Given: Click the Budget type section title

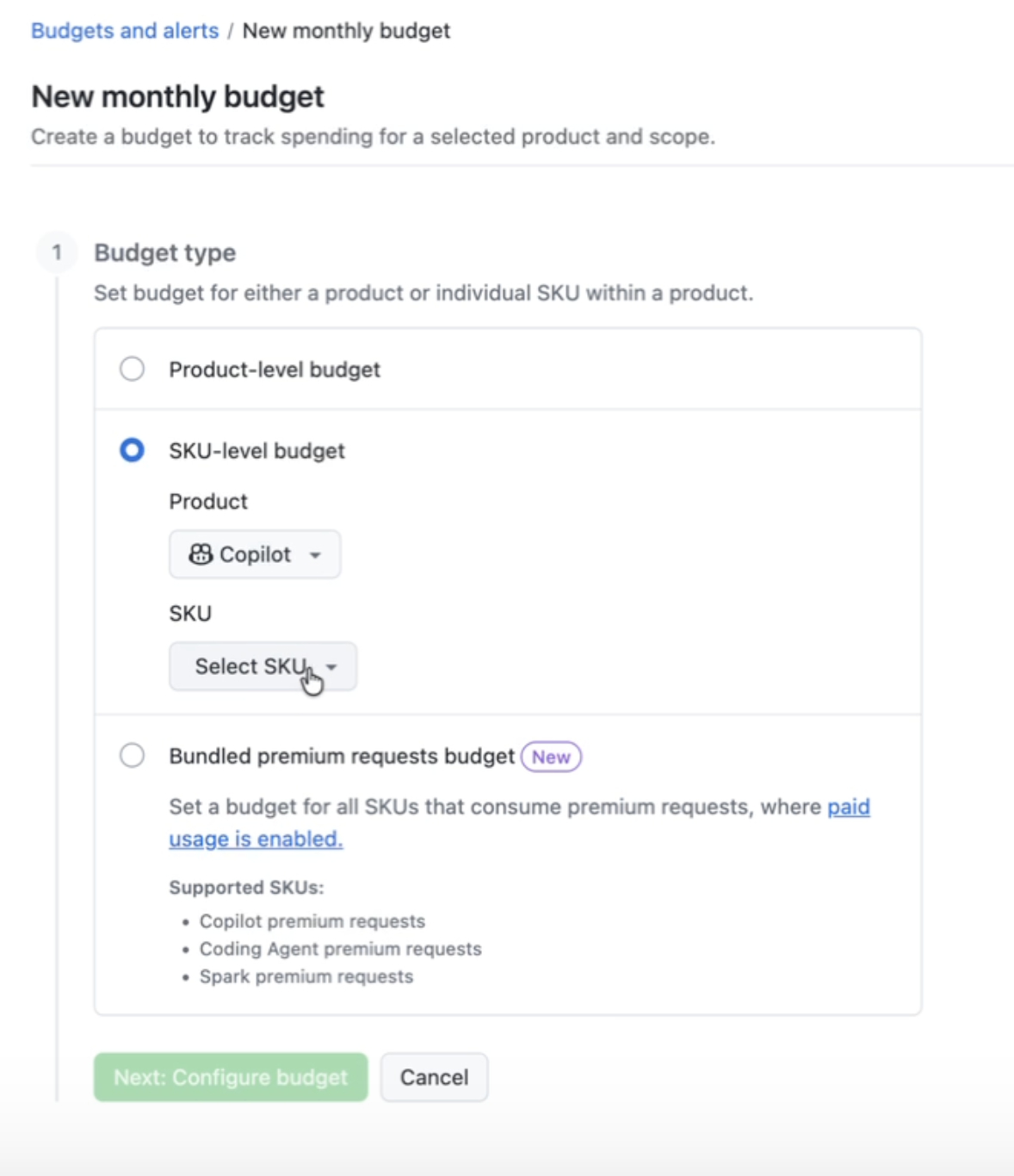Looking at the screenshot, I should pyautogui.click(x=164, y=252).
